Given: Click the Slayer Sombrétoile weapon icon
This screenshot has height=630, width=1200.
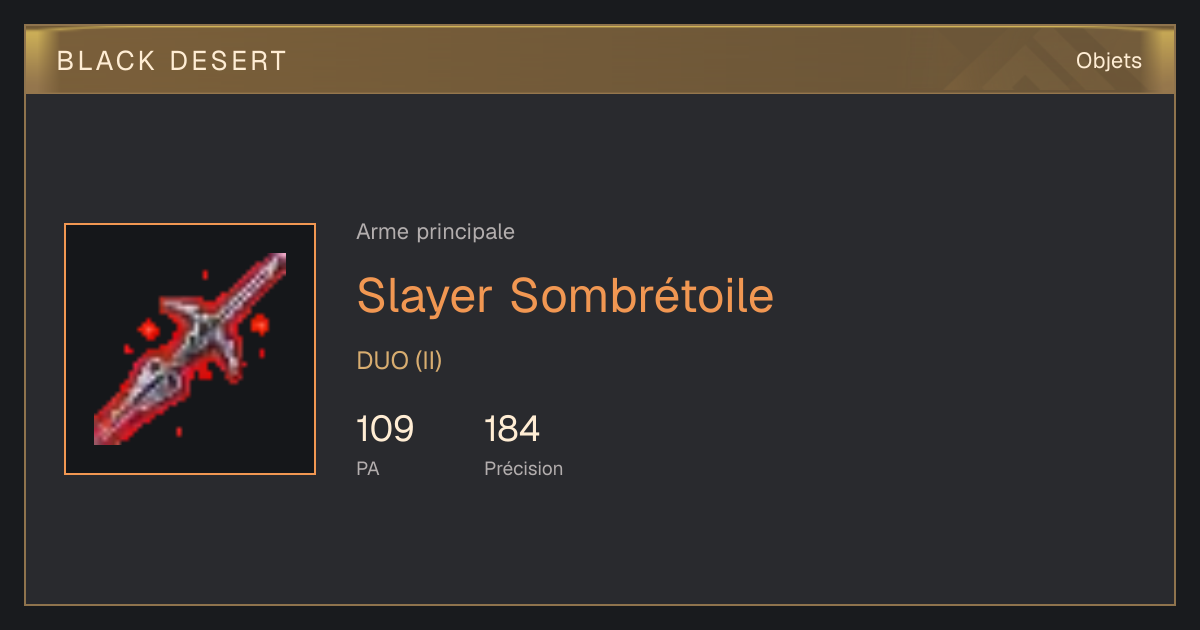Looking at the screenshot, I should 190,349.
